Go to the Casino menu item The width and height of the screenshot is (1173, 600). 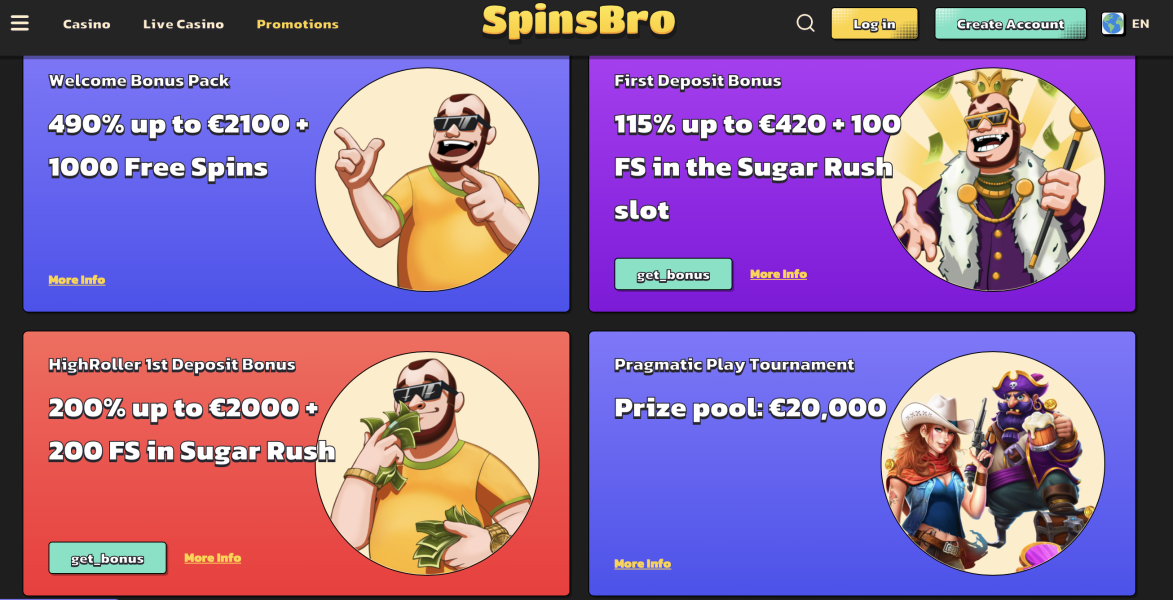pyautogui.click(x=87, y=24)
